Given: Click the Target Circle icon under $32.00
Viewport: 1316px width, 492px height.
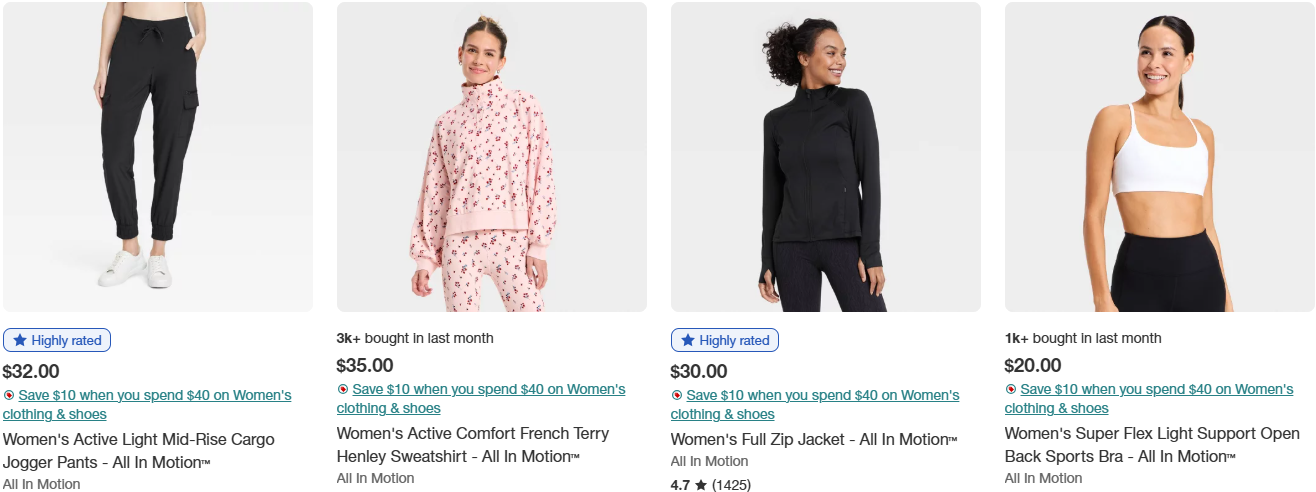Looking at the screenshot, I should click(x=9, y=396).
